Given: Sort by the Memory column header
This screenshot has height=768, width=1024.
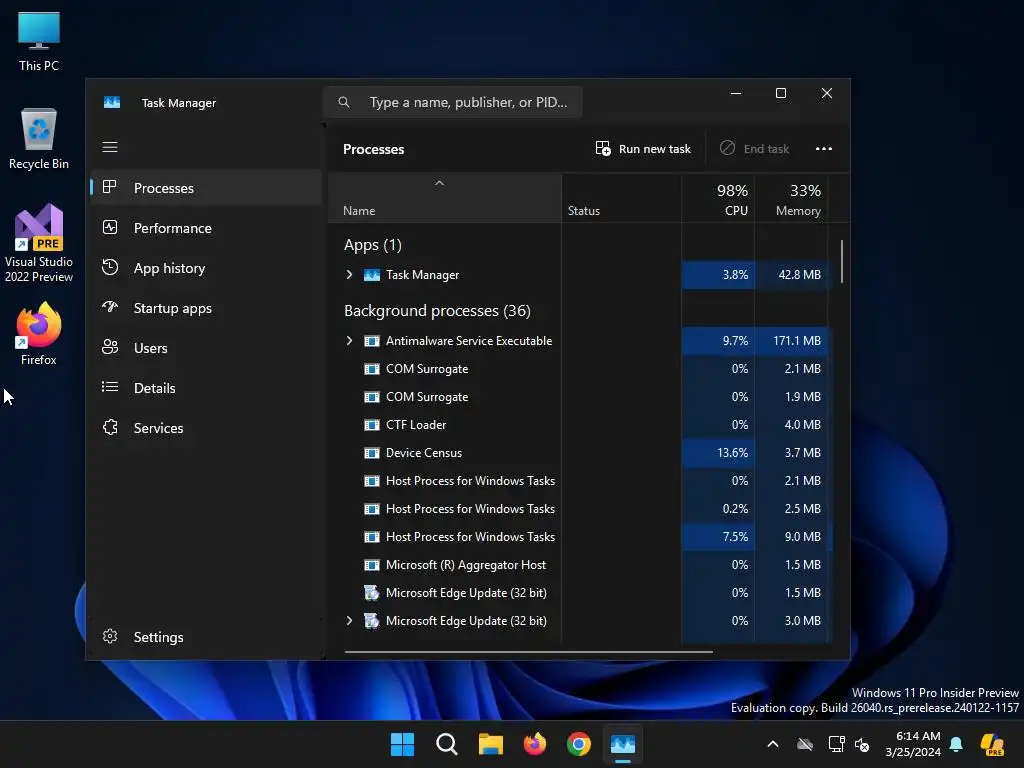Looking at the screenshot, I should [792, 199].
